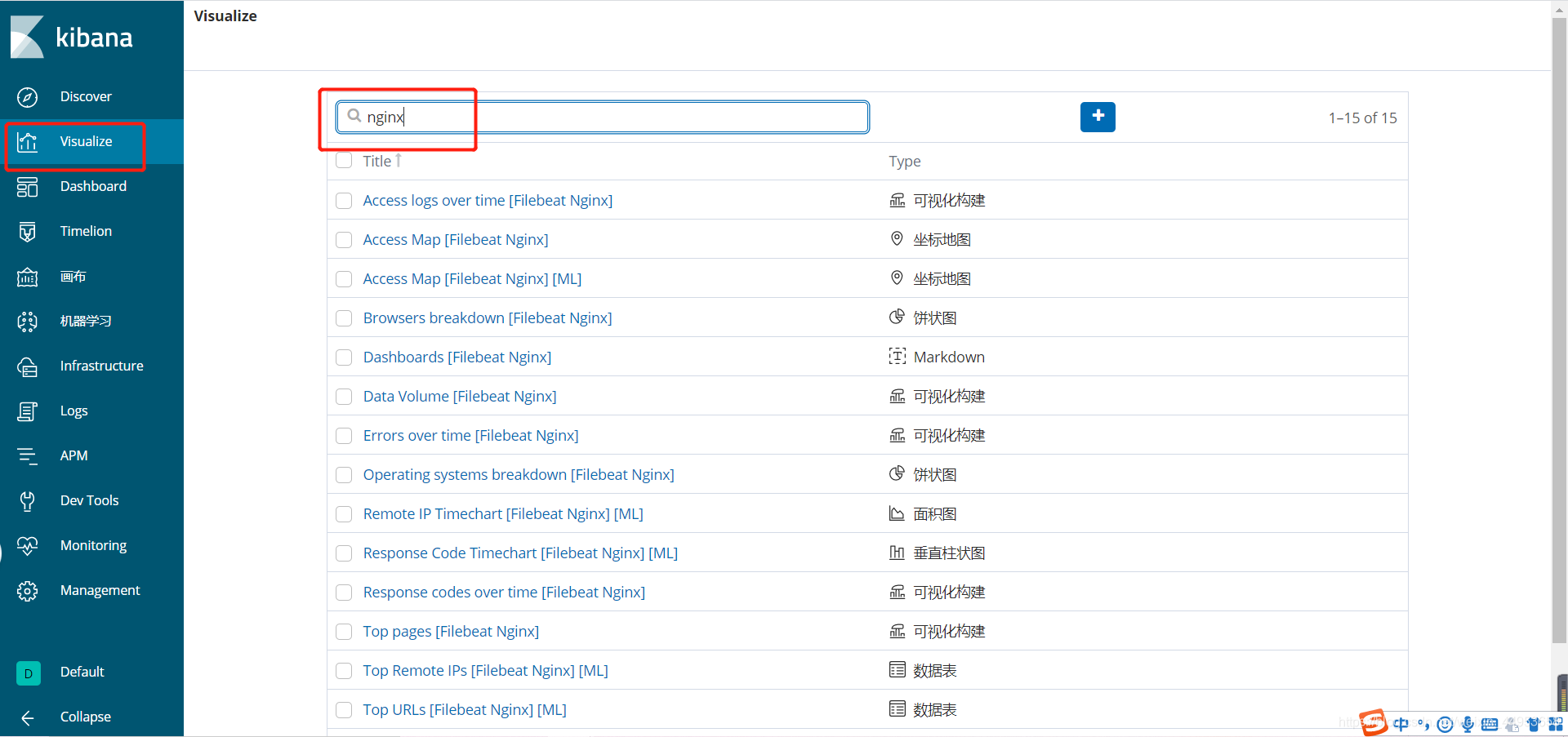The width and height of the screenshot is (1568, 737).
Task: Open Access Map [Filebeat Nginx] visualization
Action: coord(456,239)
